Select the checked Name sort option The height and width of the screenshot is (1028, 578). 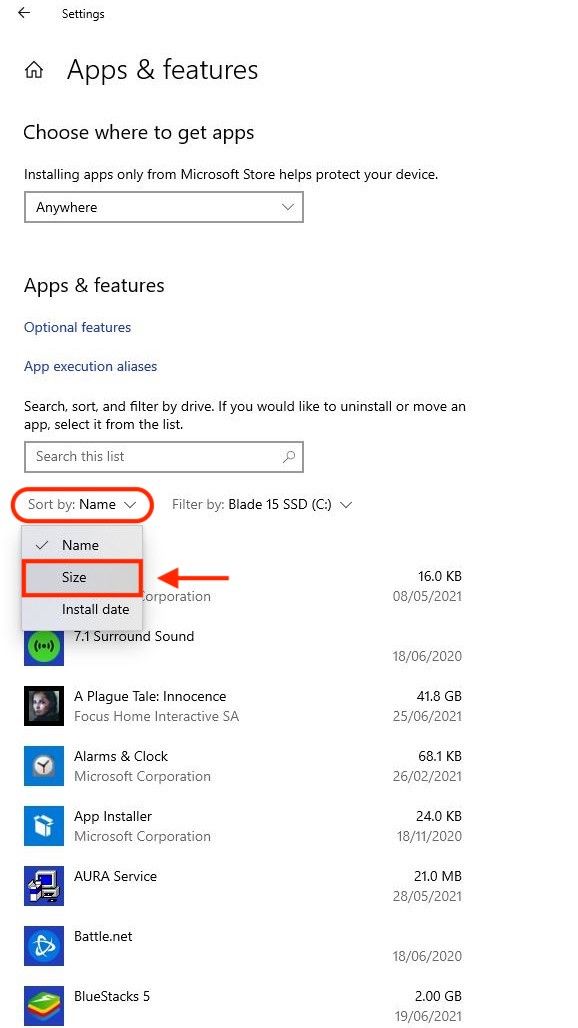pyautogui.click(x=81, y=544)
